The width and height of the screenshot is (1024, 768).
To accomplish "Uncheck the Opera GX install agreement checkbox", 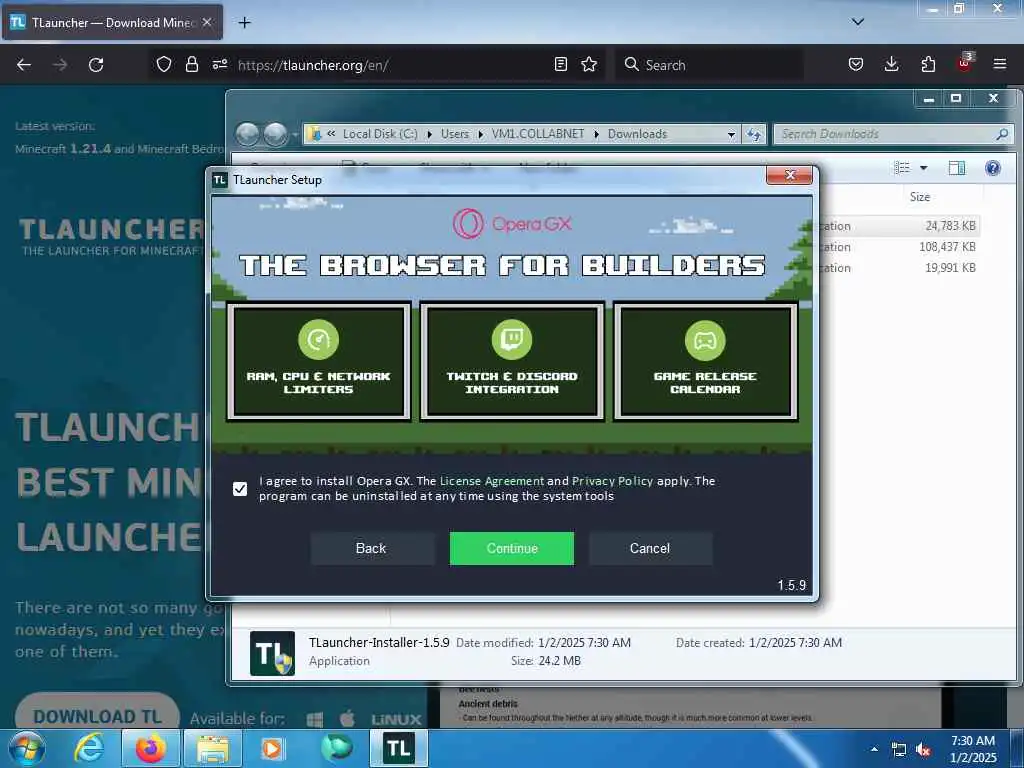I will point(240,488).
